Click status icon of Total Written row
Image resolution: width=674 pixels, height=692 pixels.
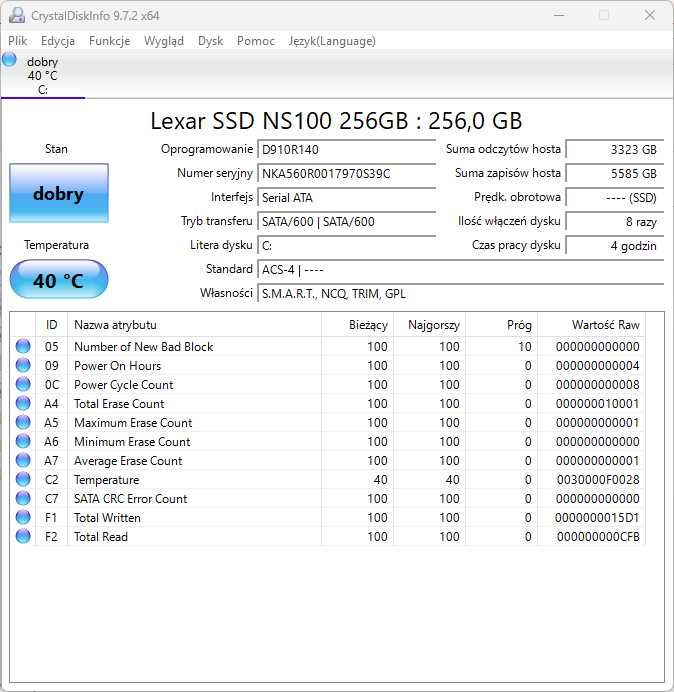(x=23, y=517)
